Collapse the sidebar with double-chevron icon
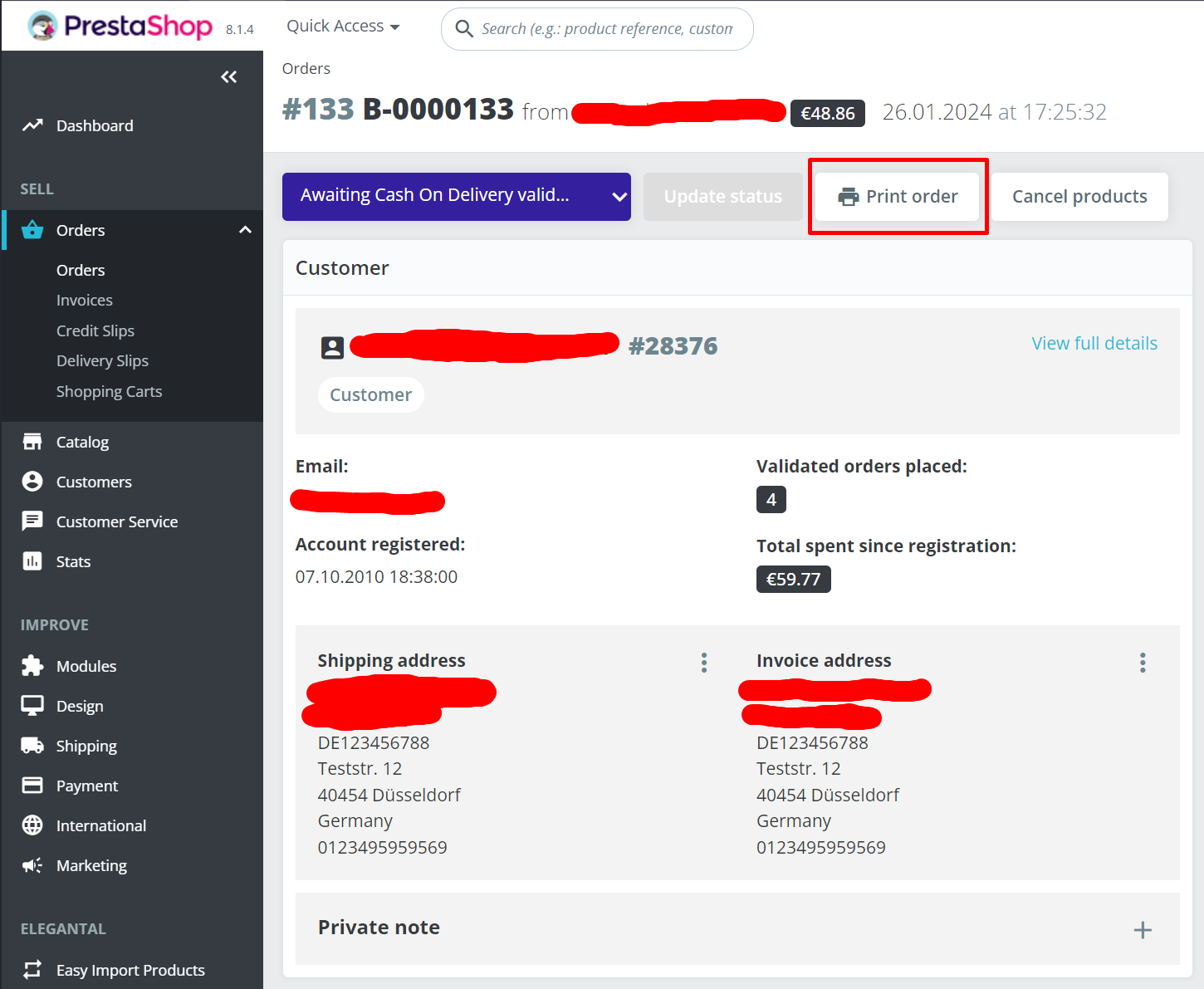This screenshot has height=989, width=1204. click(x=229, y=77)
